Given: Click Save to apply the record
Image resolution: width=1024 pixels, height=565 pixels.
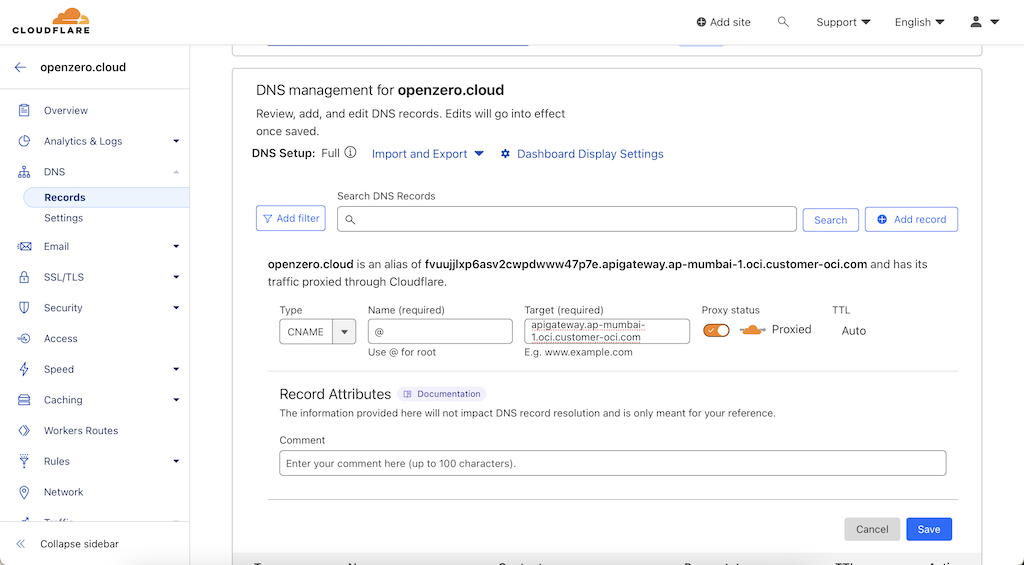Looking at the screenshot, I should 929,529.
